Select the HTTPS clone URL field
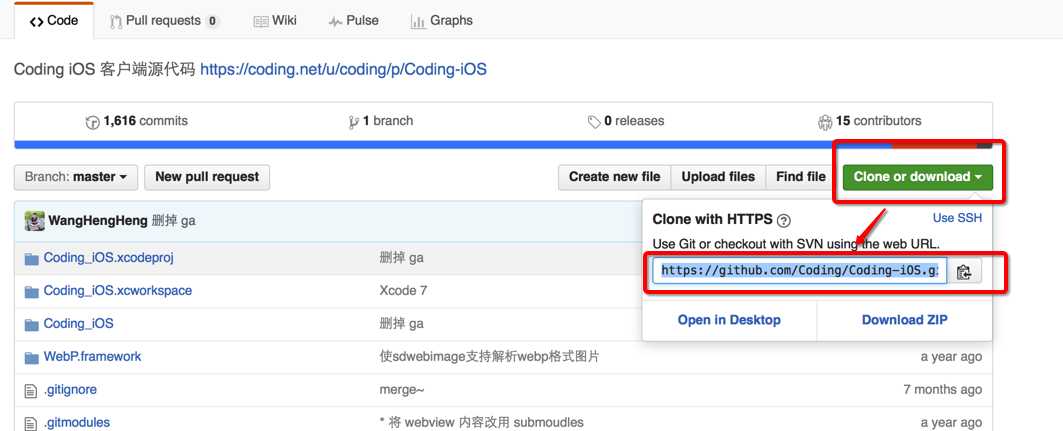1063x431 pixels. coord(800,271)
